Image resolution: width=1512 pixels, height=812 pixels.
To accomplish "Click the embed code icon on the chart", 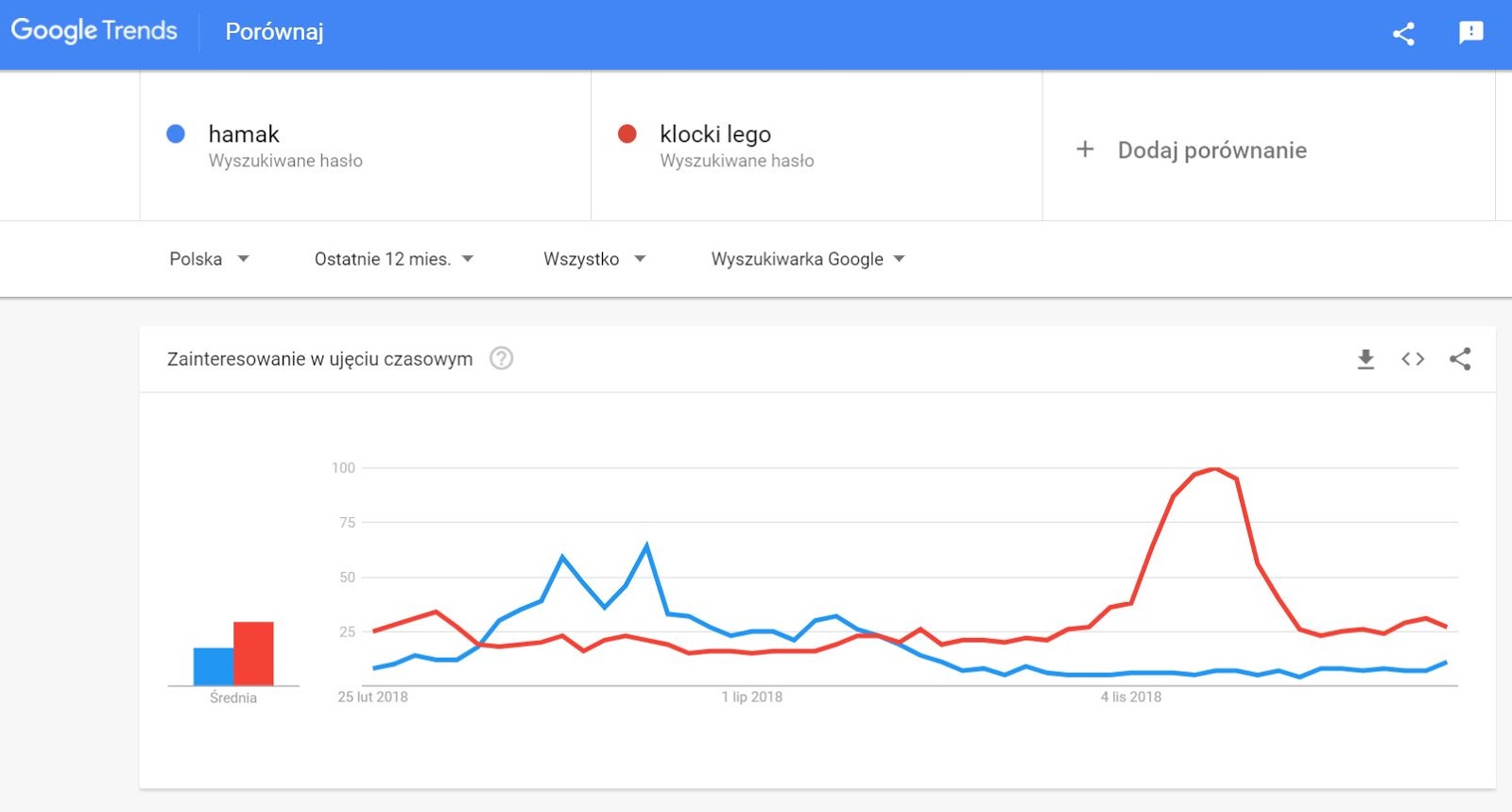I will point(1413,359).
